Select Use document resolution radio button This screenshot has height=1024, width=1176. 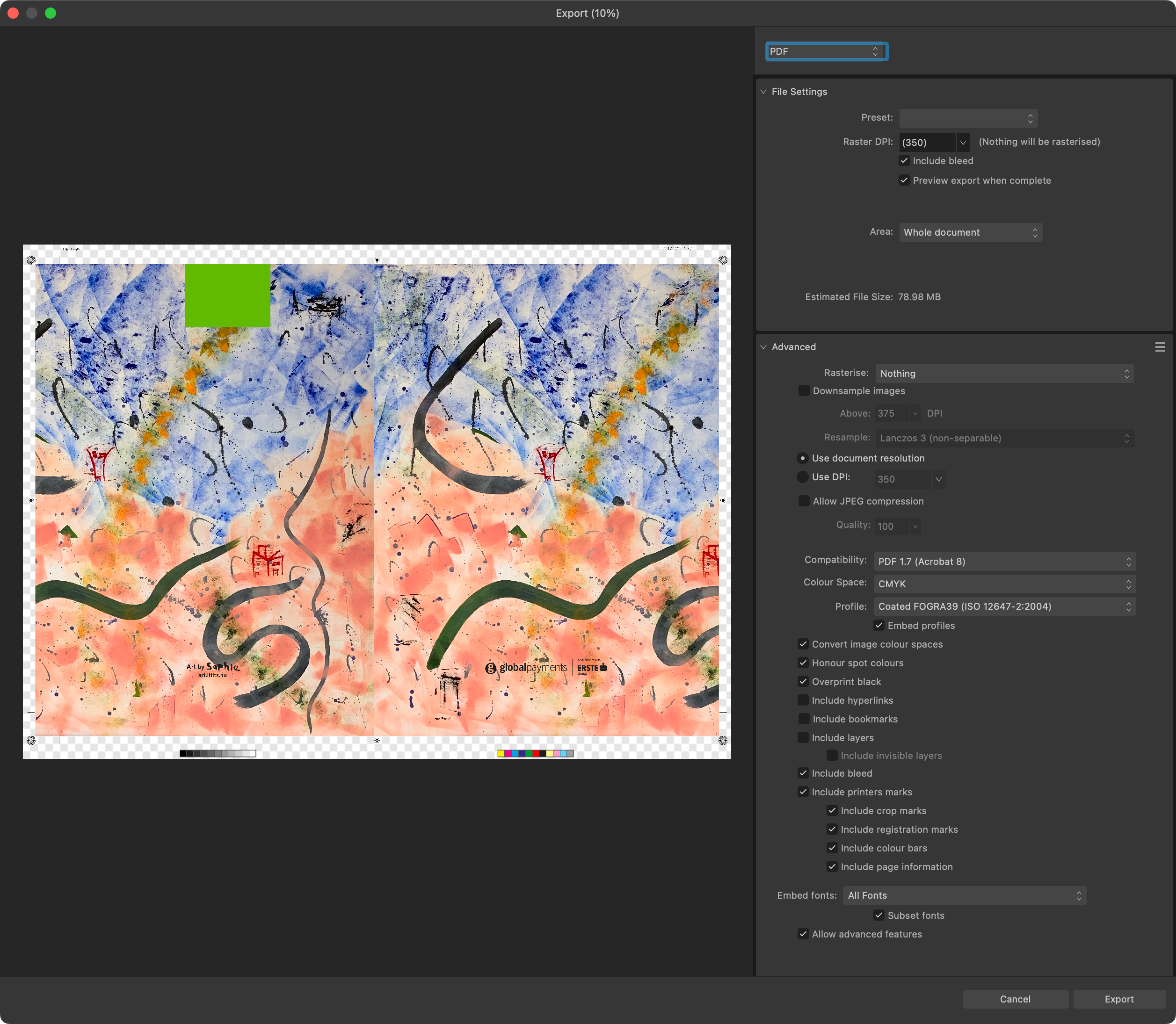pos(803,458)
